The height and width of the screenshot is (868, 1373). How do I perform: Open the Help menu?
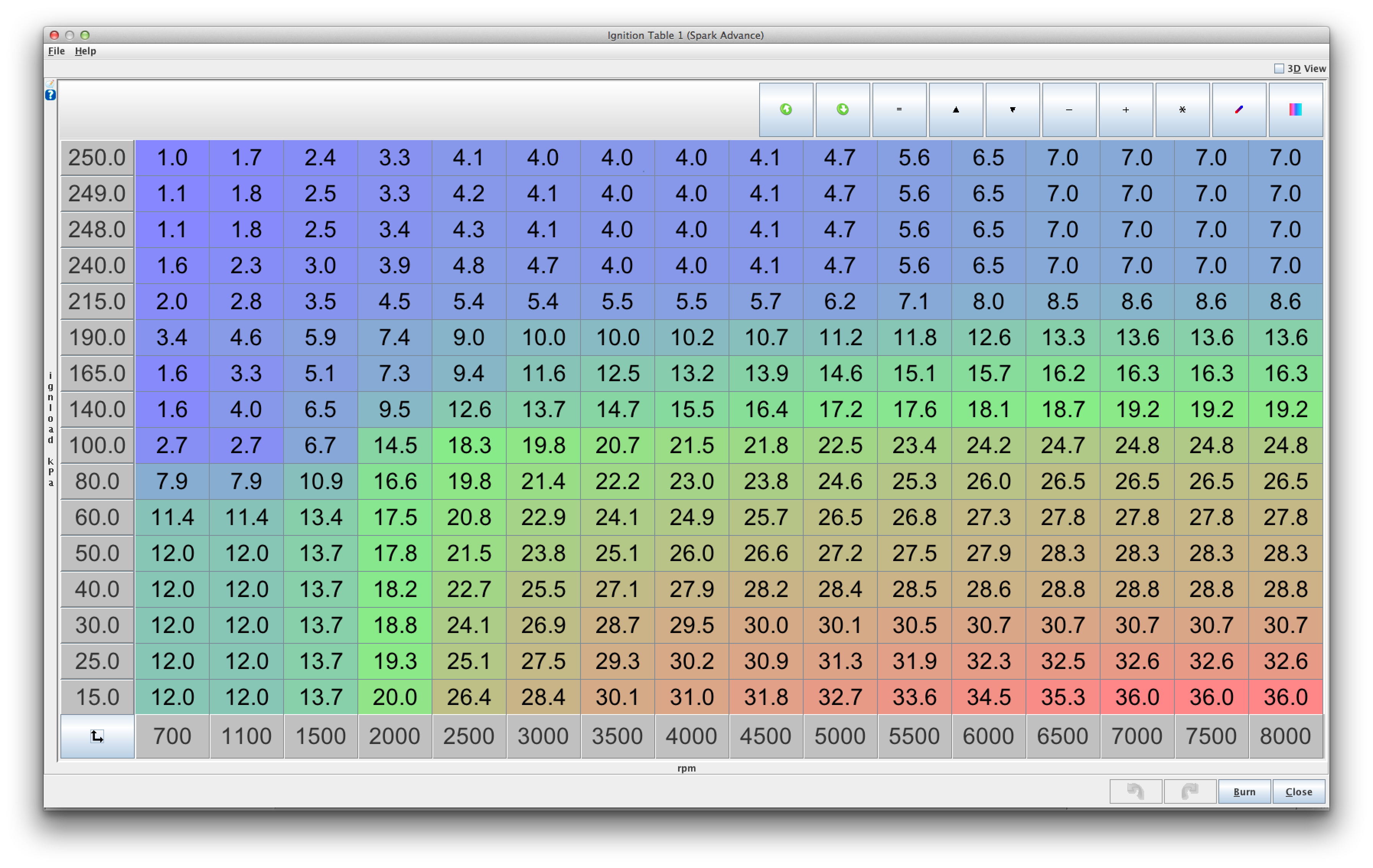click(x=86, y=51)
